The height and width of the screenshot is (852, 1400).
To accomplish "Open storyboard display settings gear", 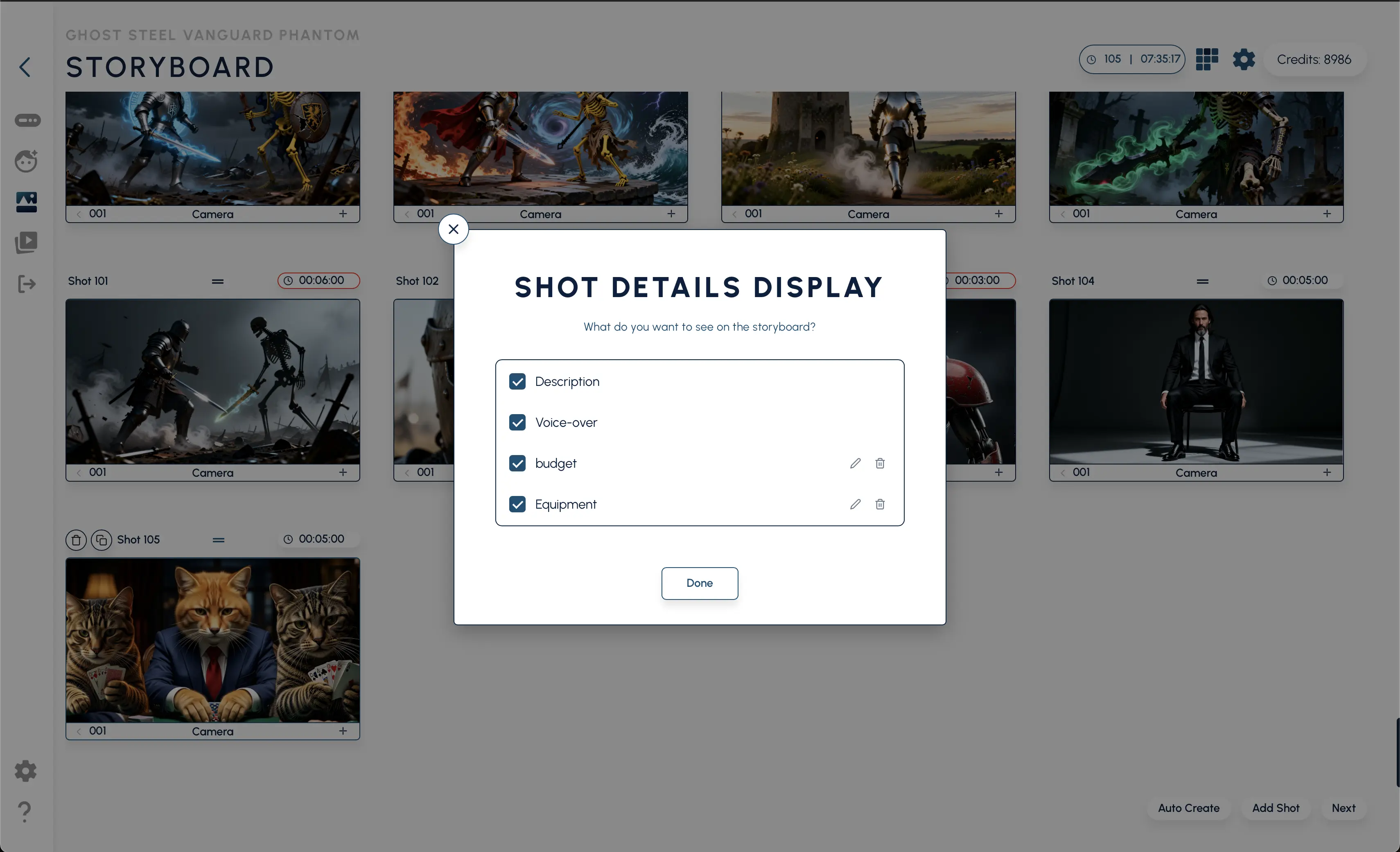I will [x=1243, y=59].
